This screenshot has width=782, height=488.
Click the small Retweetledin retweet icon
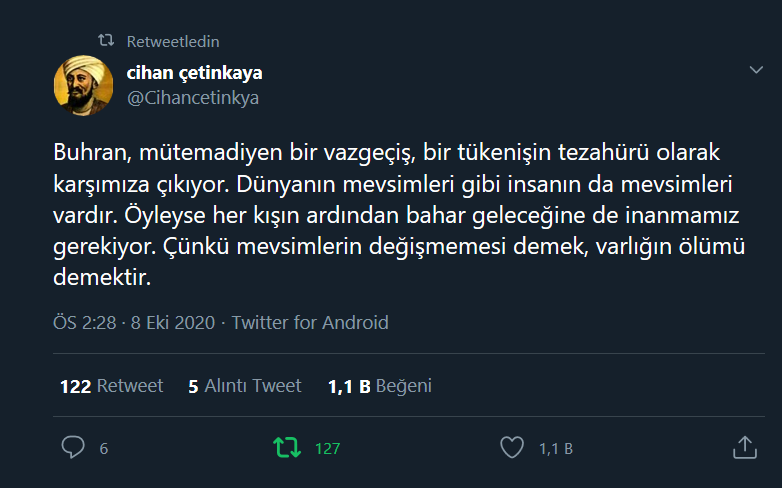106,40
